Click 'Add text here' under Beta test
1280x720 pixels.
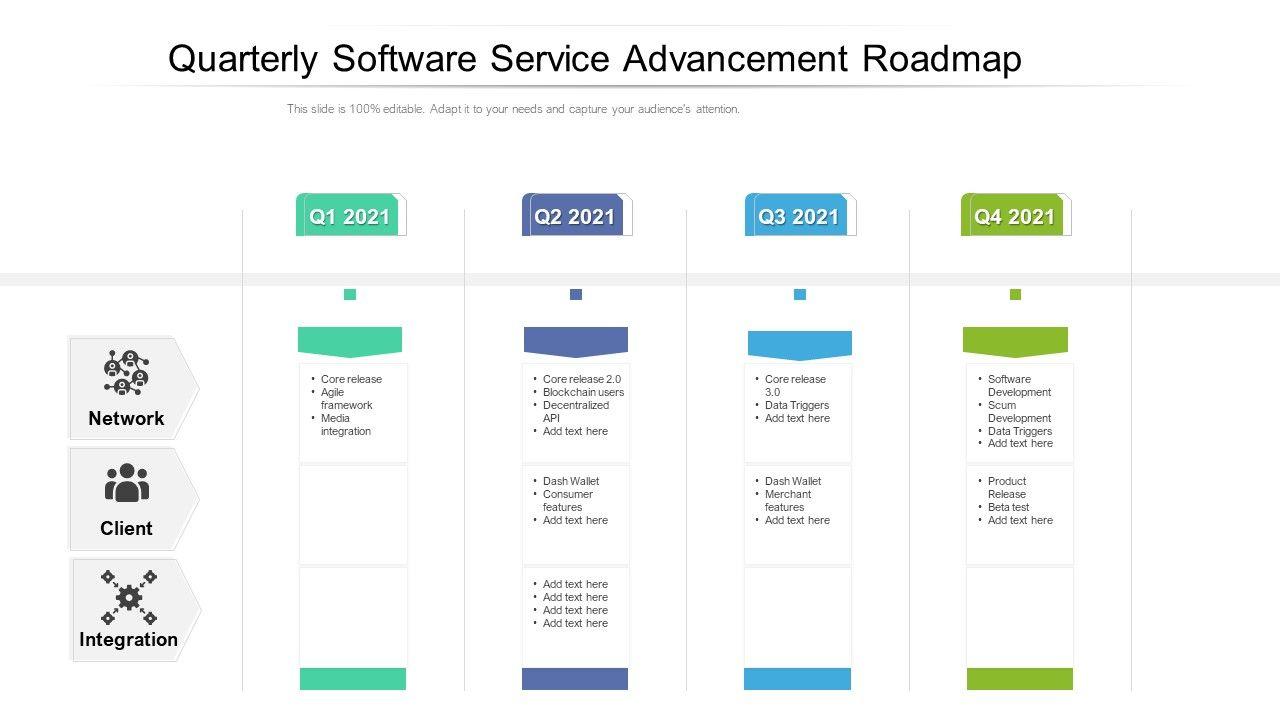tap(1020, 520)
